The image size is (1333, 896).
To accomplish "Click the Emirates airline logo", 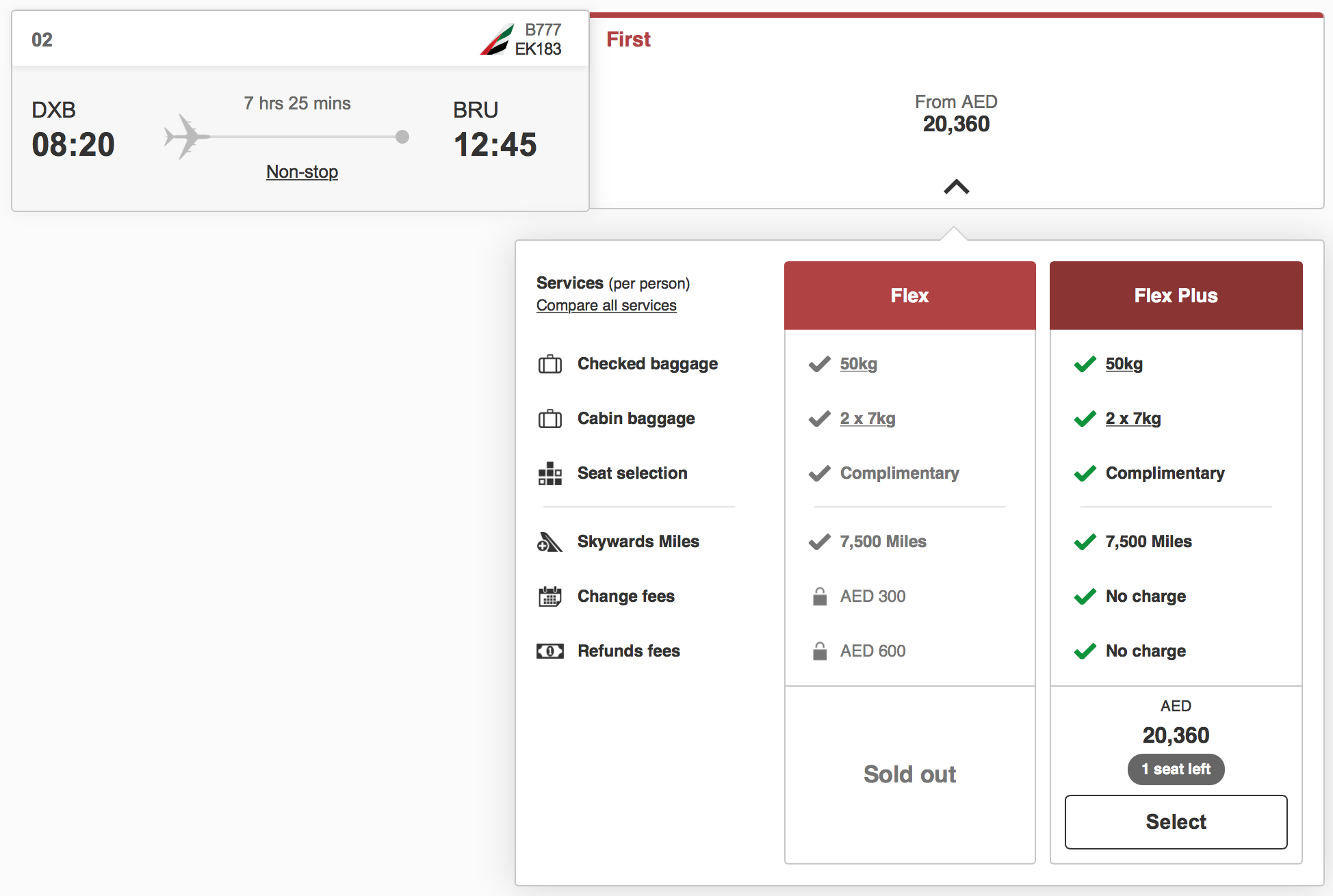I will (497, 40).
